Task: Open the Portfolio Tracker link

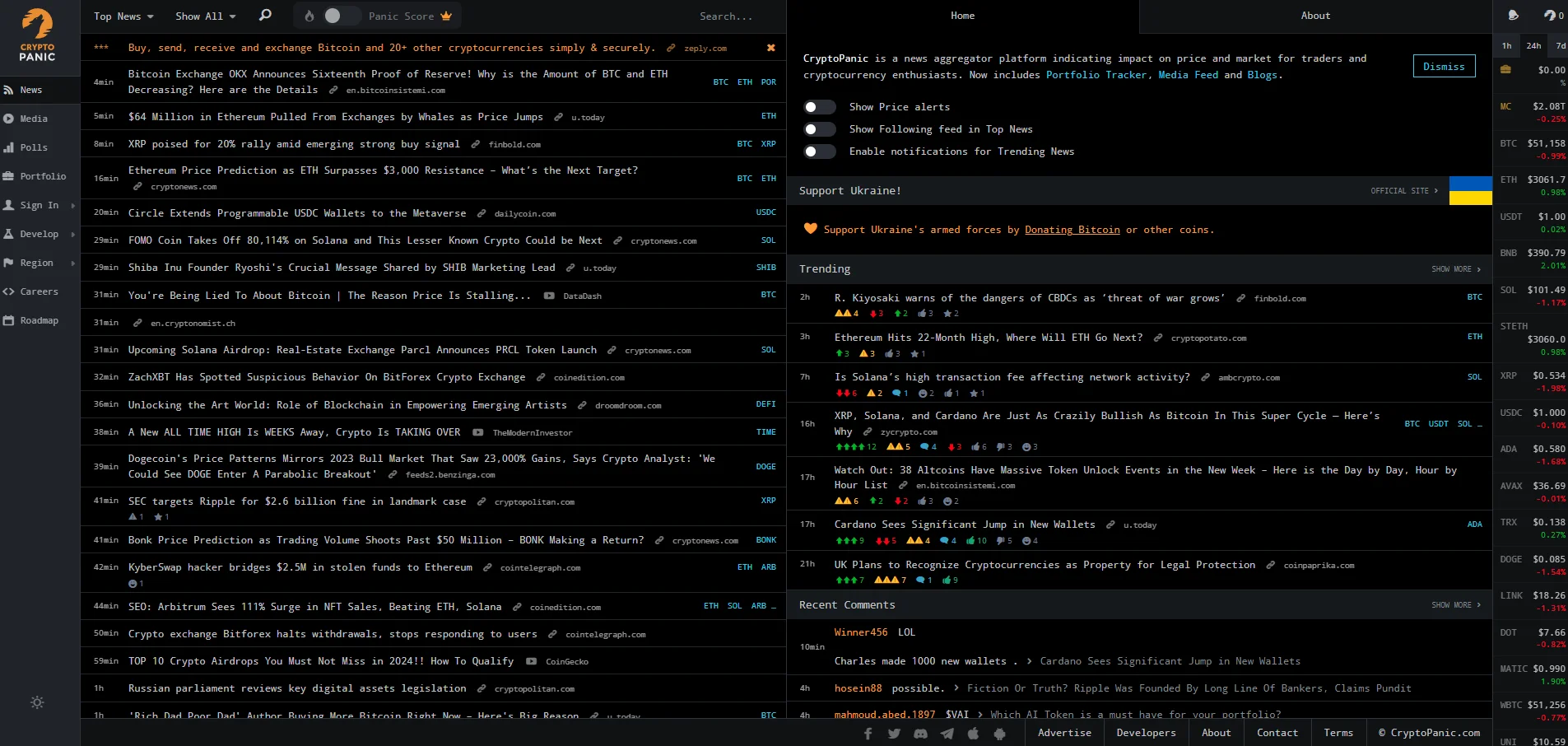Action: [x=1096, y=75]
